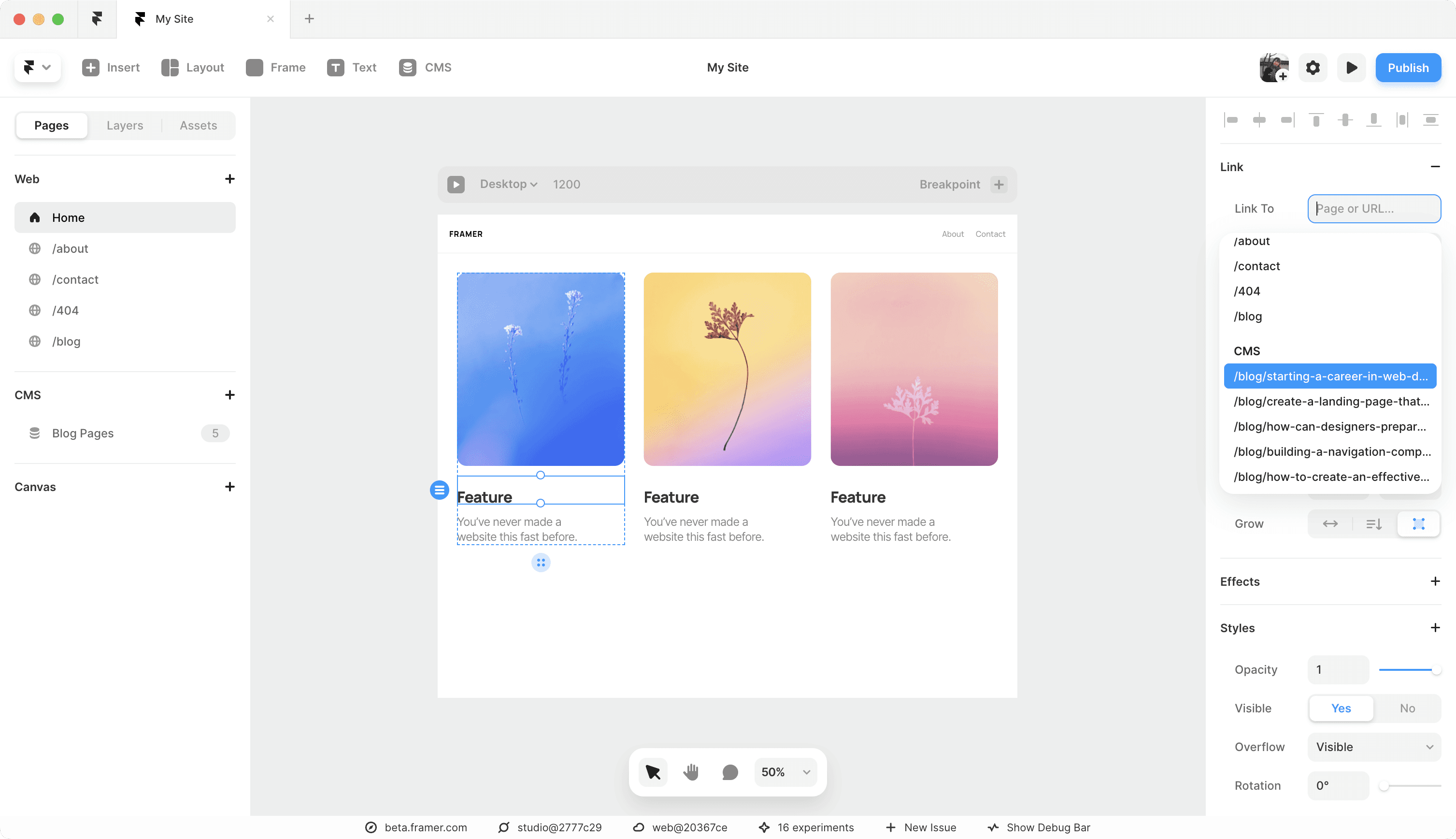1456x839 pixels.
Task: Open the Overflow Visible dropdown
Action: point(1374,747)
